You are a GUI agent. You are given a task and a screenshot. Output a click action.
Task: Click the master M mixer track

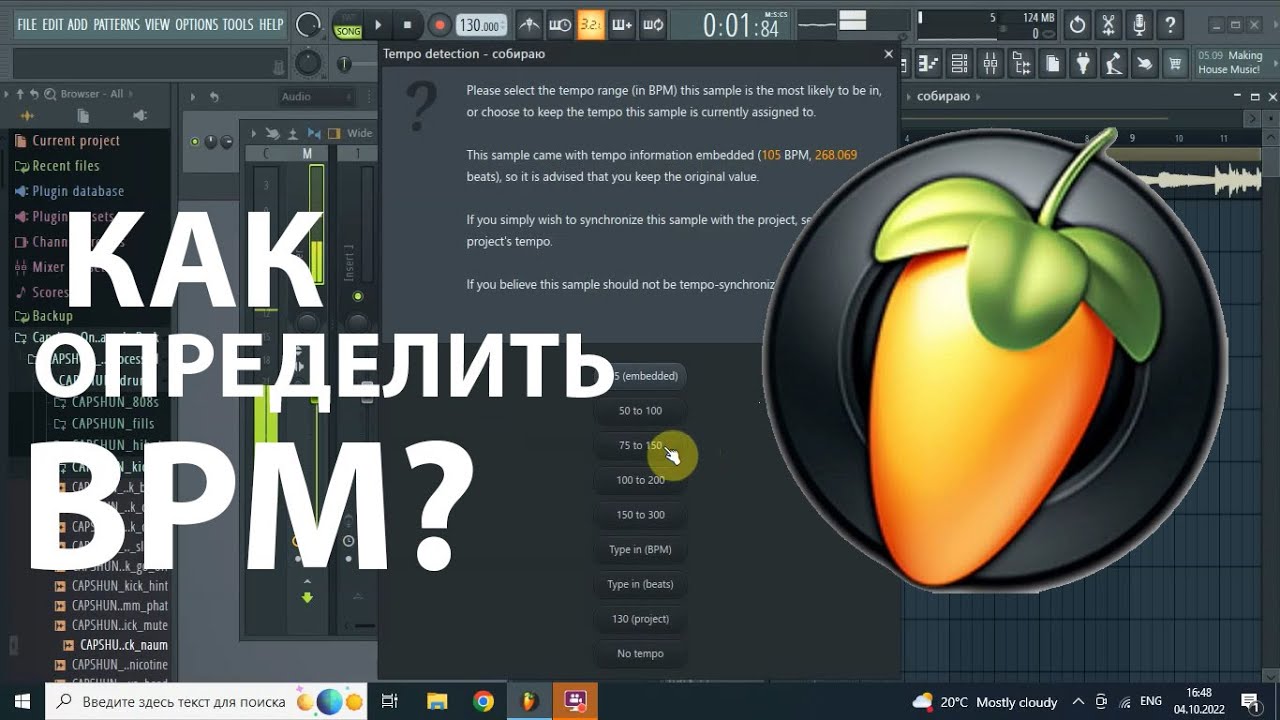pos(307,154)
